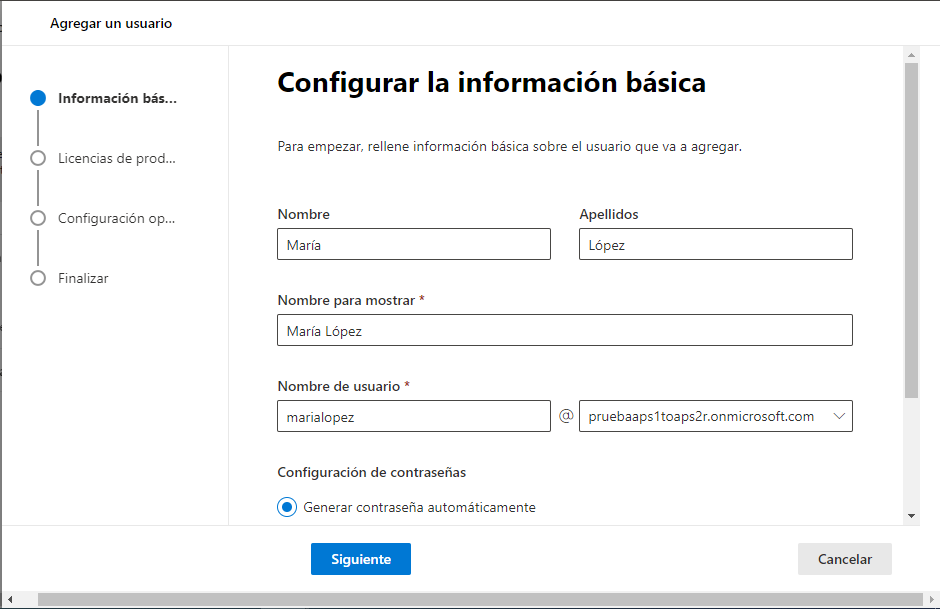Click the Siguiente button

(x=361, y=559)
